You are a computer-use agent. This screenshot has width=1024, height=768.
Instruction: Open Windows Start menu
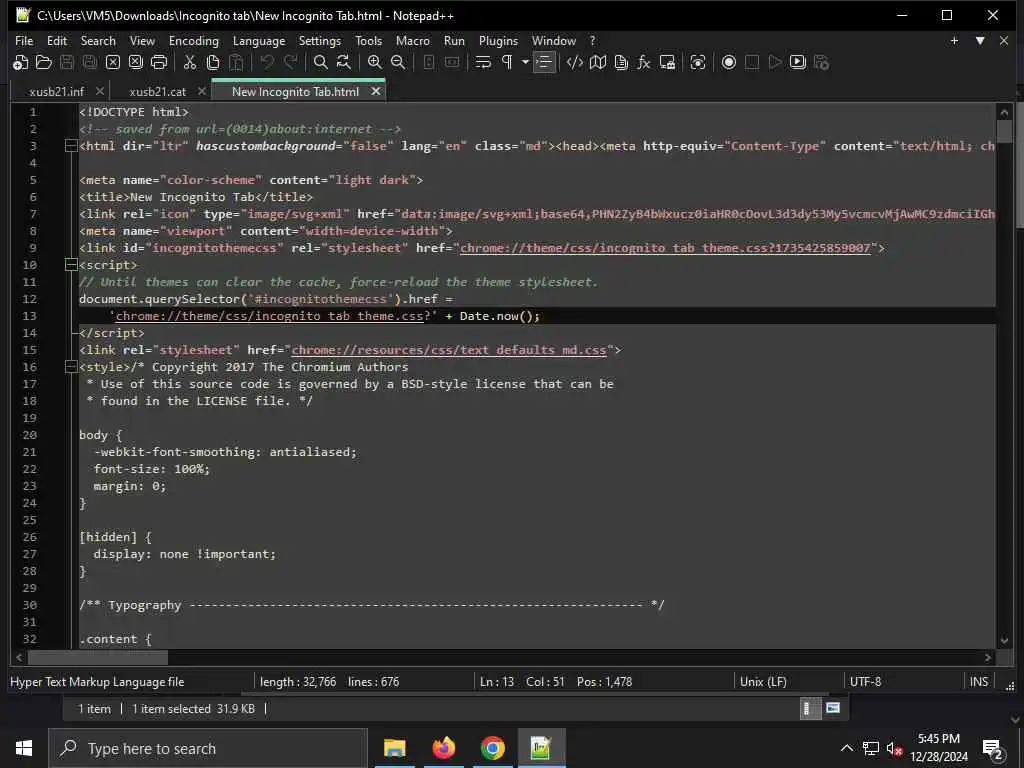[x=24, y=748]
